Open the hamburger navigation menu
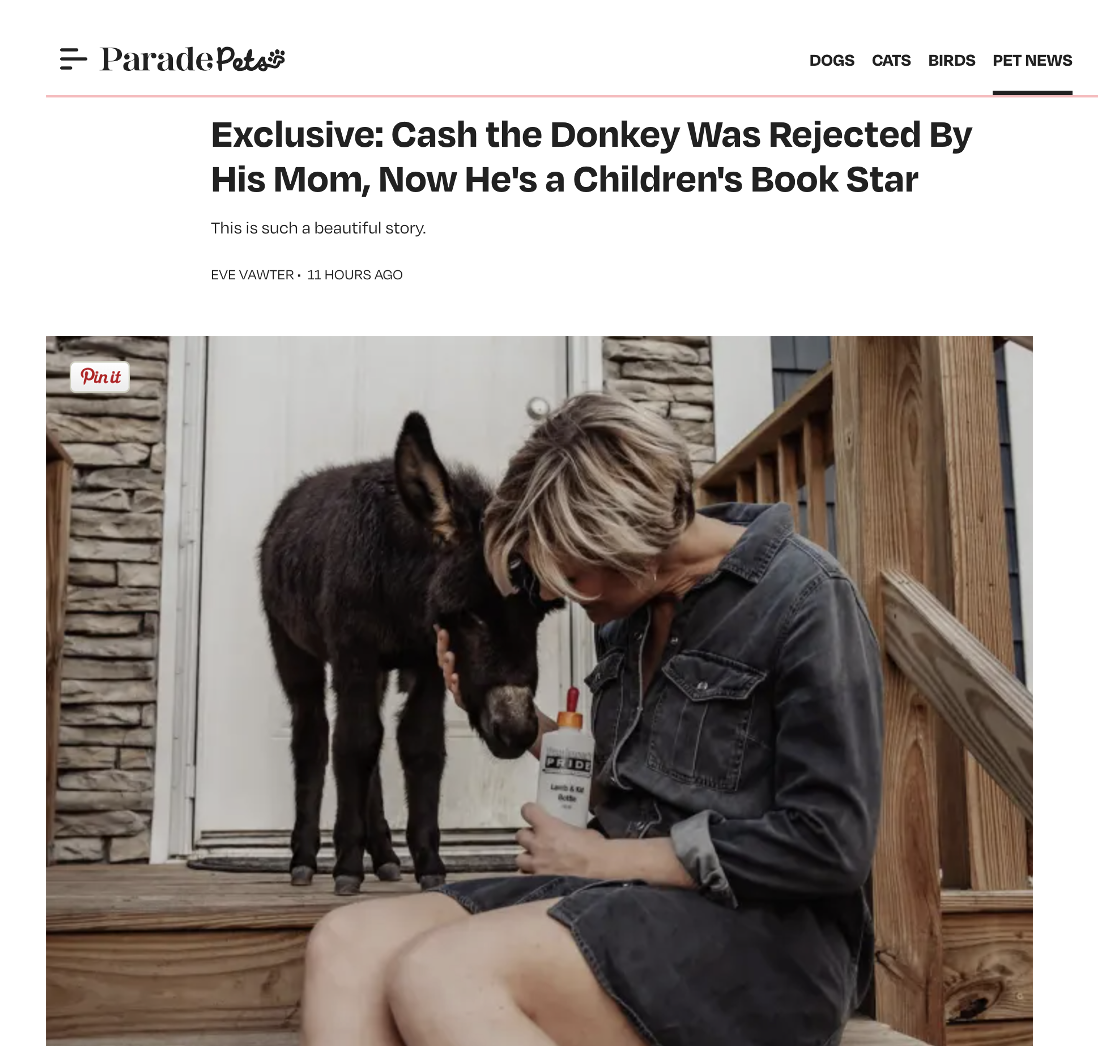This screenshot has width=1098, height=1060. coord(74,60)
